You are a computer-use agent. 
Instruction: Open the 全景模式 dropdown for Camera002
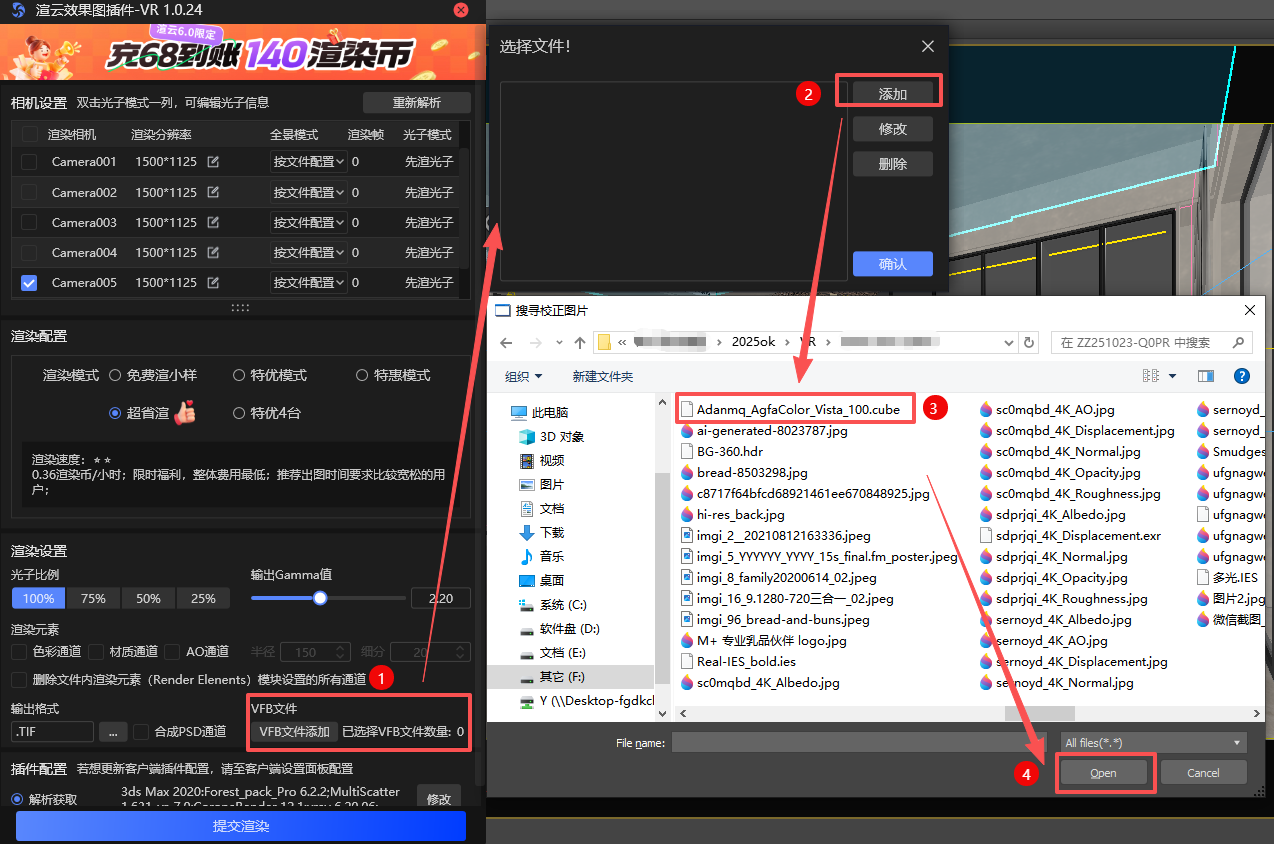[x=308, y=192]
